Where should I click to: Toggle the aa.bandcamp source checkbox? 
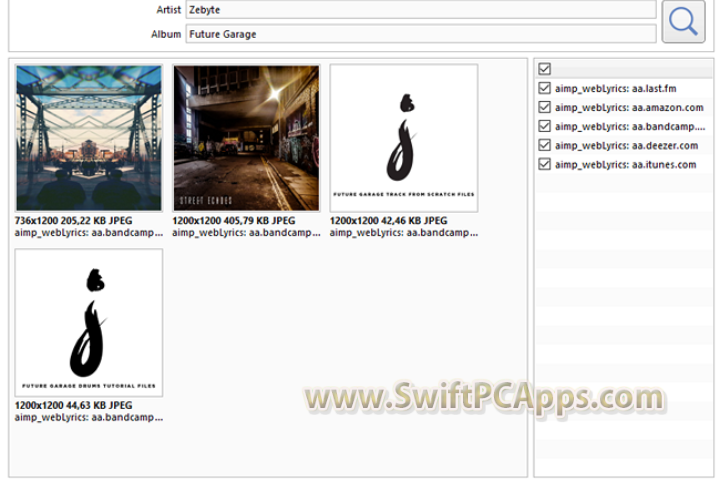click(x=544, y=126)
